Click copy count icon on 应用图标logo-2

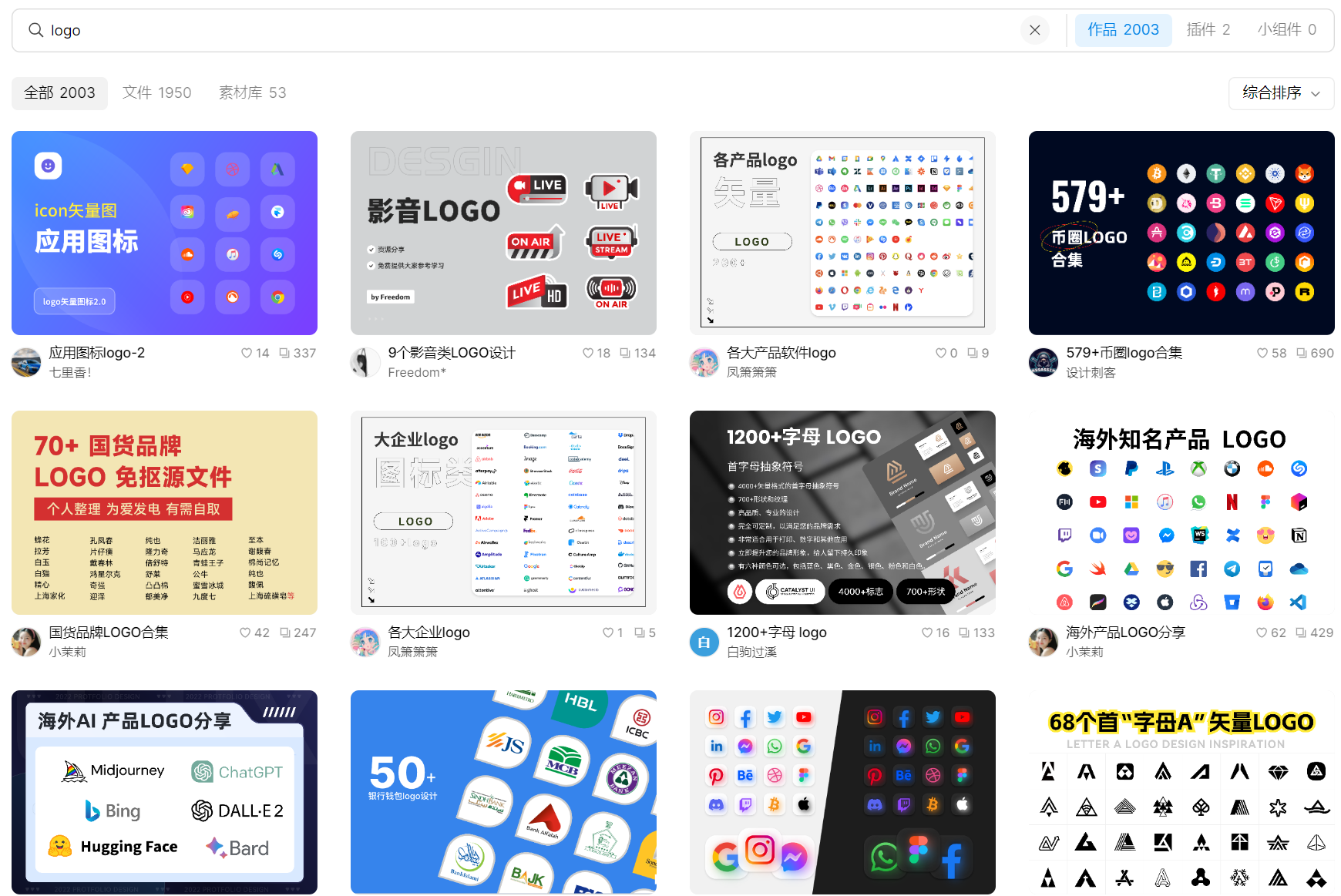tap(284, 353)
